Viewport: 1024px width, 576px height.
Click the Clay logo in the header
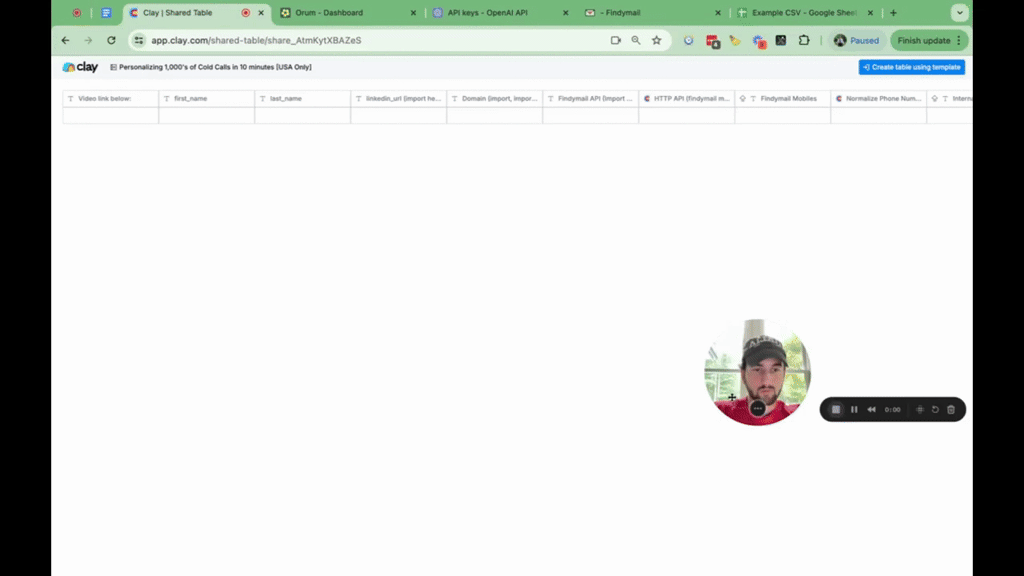[80, 67]
